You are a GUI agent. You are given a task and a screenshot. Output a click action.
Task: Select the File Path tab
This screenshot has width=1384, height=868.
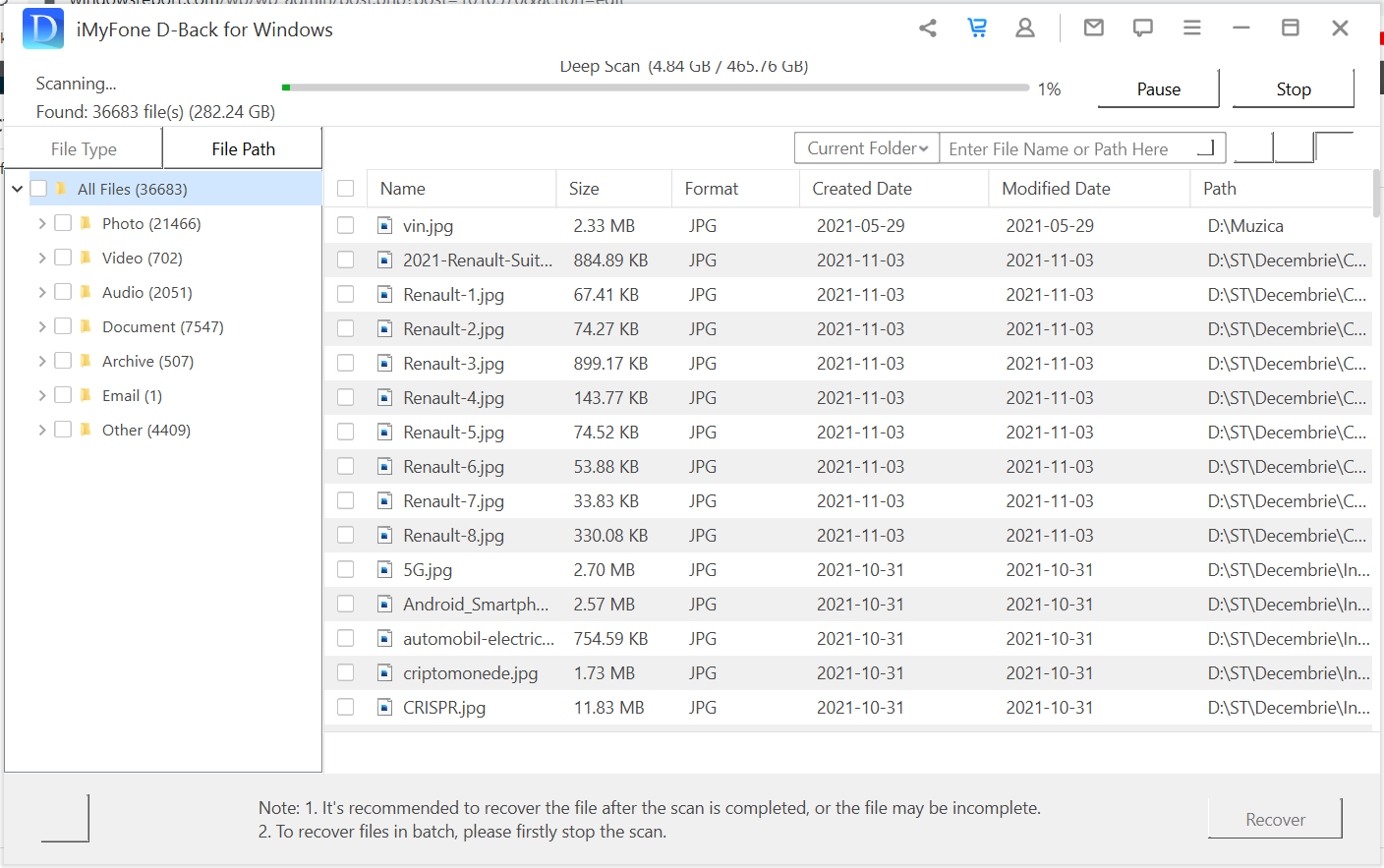pos(243,149)
